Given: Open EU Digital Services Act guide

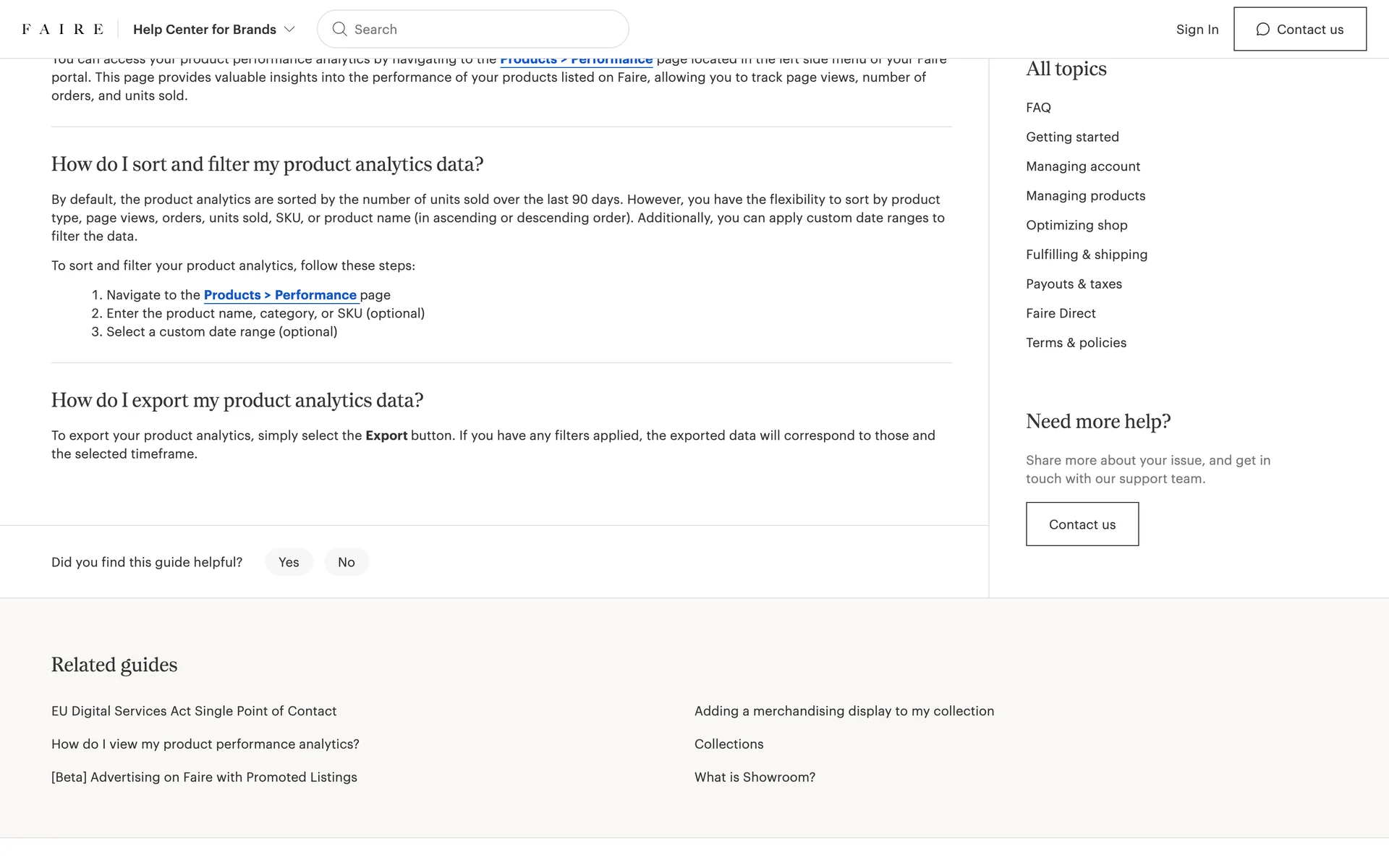Looking at the screenshot, I should click(x=194, y=711).
